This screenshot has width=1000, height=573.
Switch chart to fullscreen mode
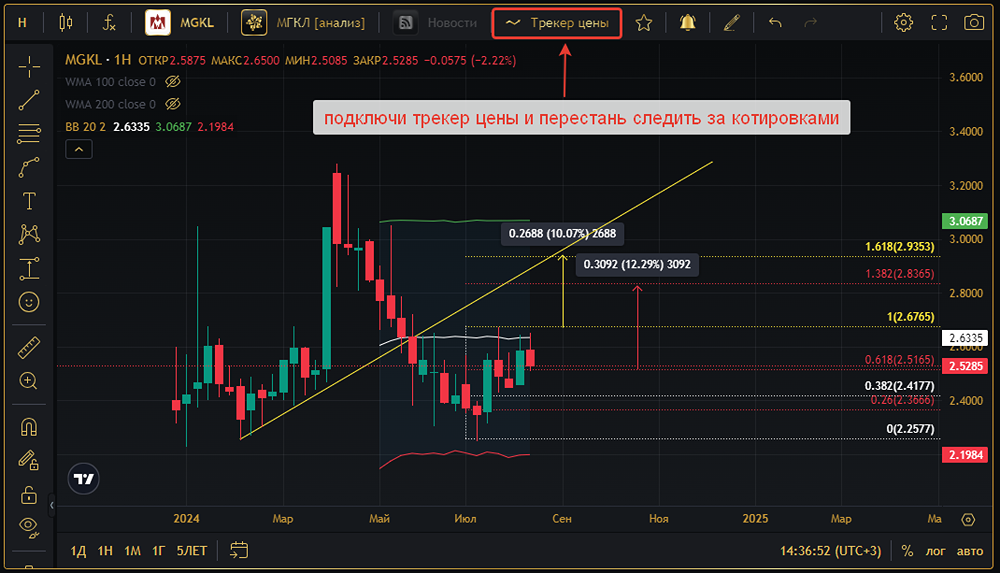939,23
